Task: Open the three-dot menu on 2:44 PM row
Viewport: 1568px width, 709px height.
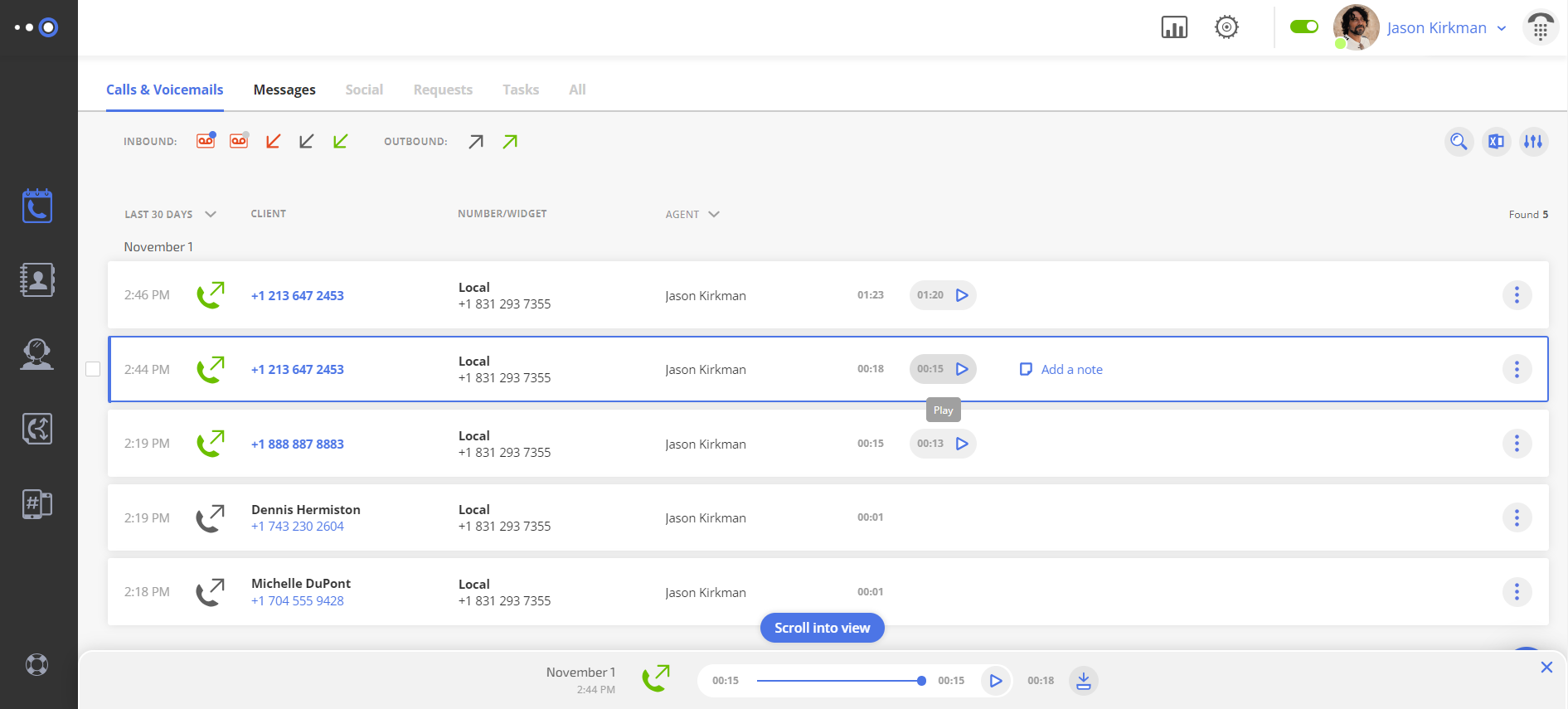Action: tap(1517, 369)
